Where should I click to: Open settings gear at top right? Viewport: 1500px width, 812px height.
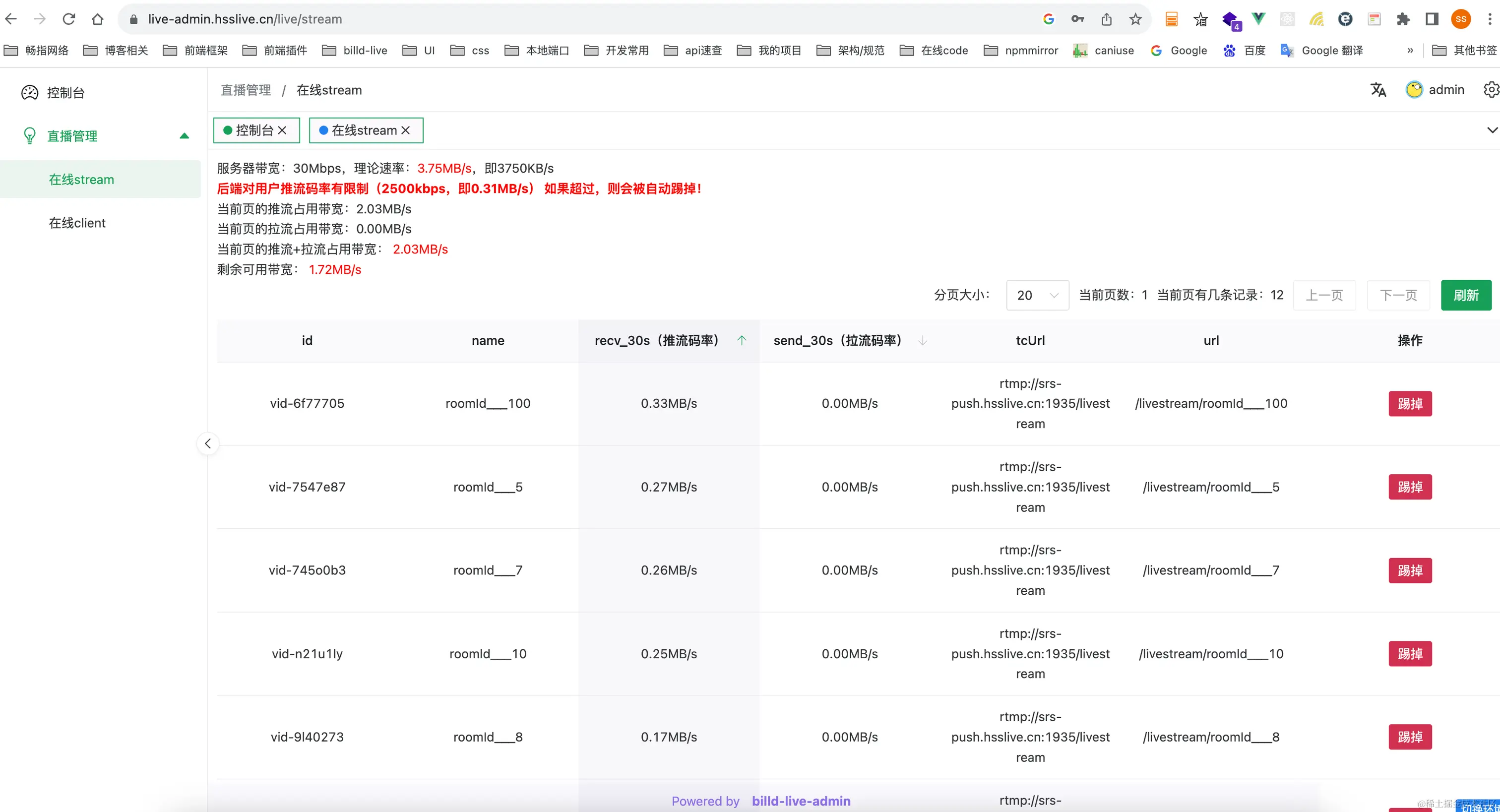[1491, 90]
